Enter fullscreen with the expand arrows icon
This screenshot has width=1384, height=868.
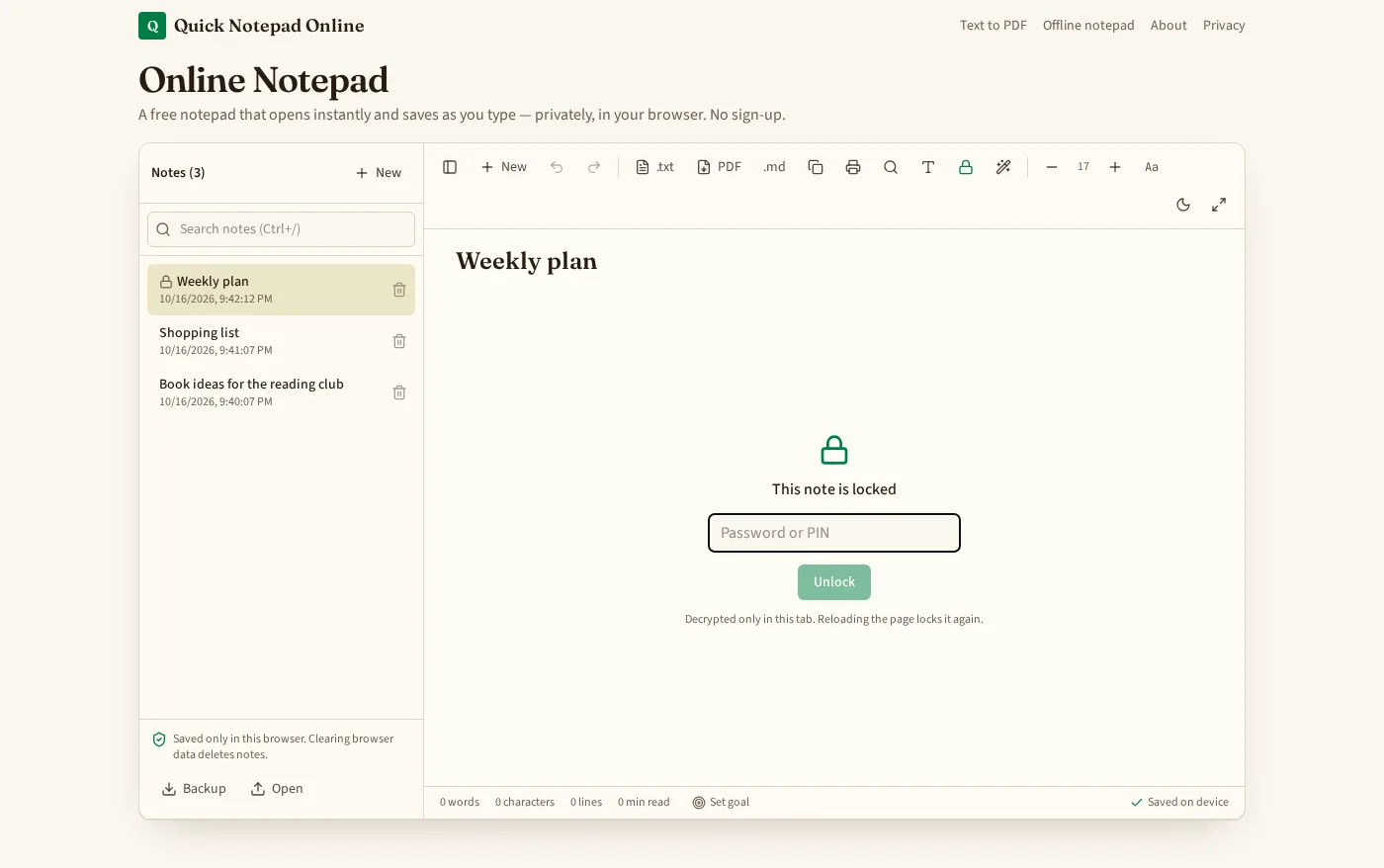1219,205
